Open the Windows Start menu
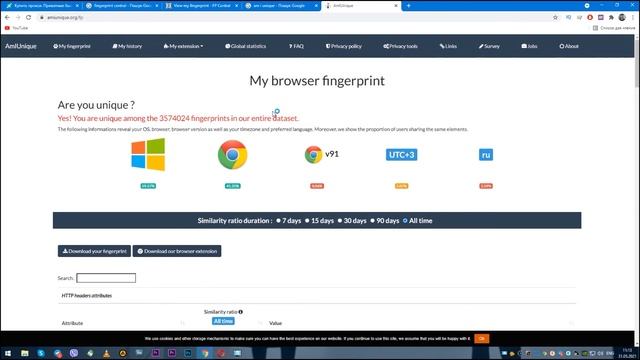640x360 pixels. pos(8,353)
